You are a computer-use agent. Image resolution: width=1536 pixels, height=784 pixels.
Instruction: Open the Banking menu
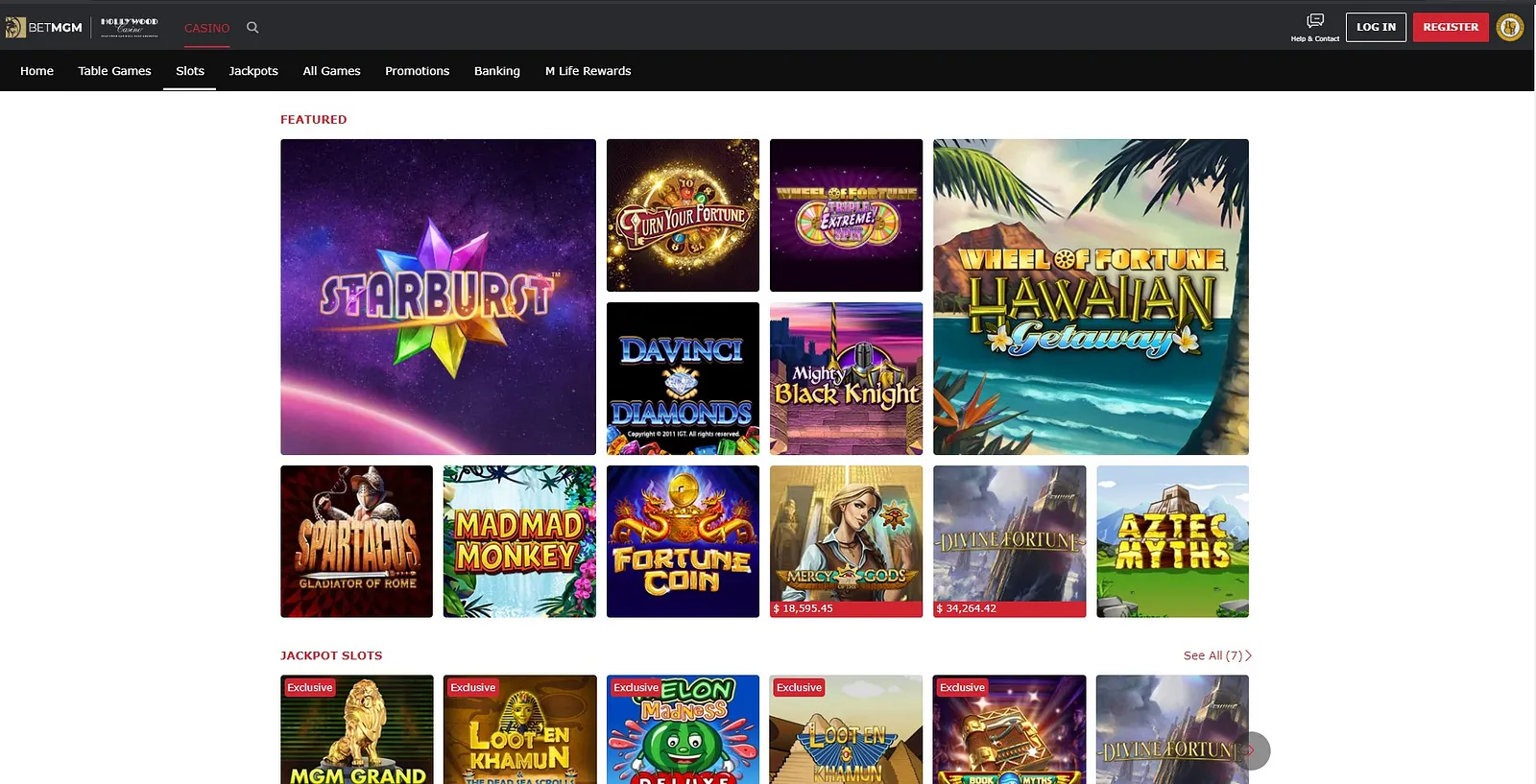(497, 71)
